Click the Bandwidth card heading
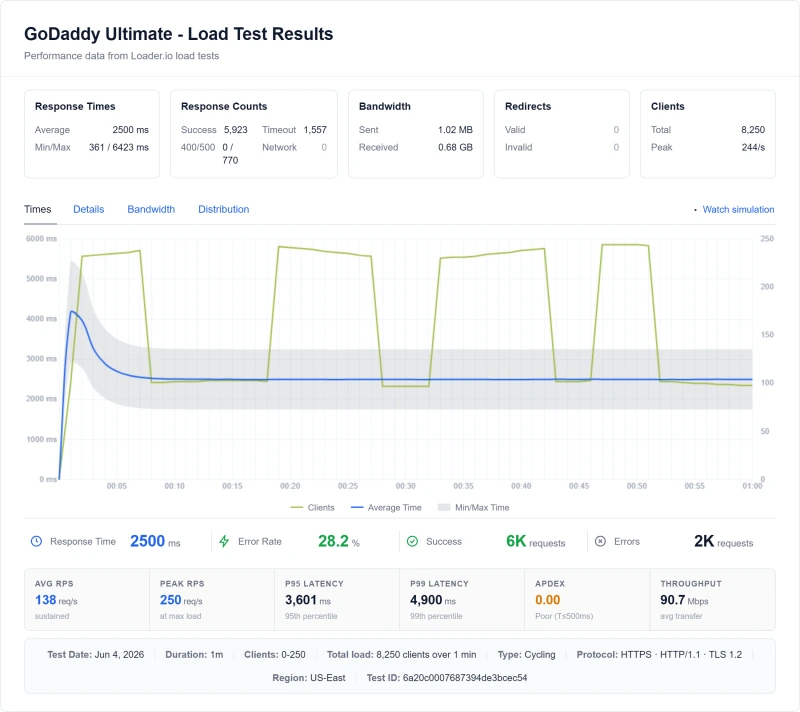This screenshot has width=800, height=712. (x=385, y=106)
